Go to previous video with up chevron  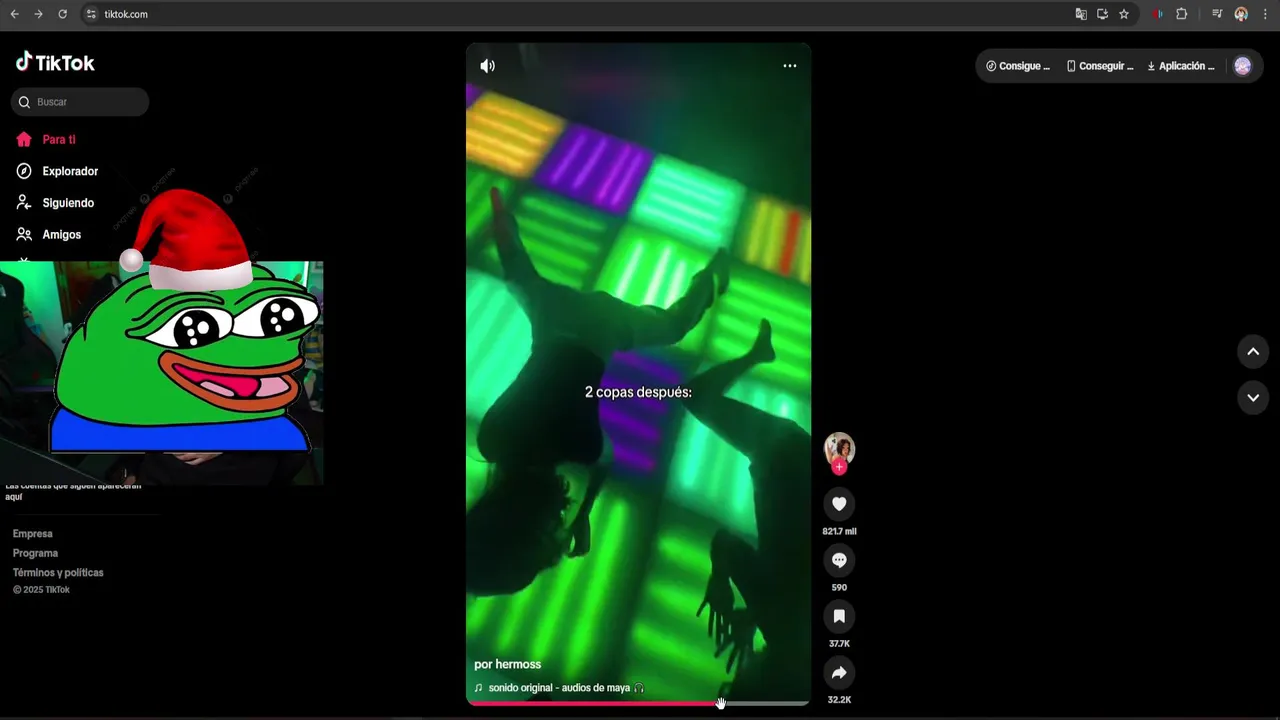pos(1253,352)
